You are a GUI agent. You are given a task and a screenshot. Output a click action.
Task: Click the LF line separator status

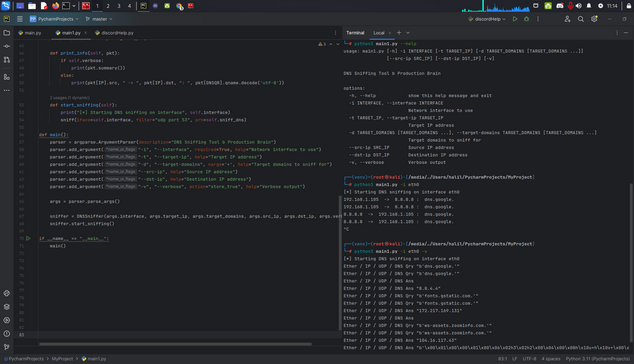(x=515, y=359)
